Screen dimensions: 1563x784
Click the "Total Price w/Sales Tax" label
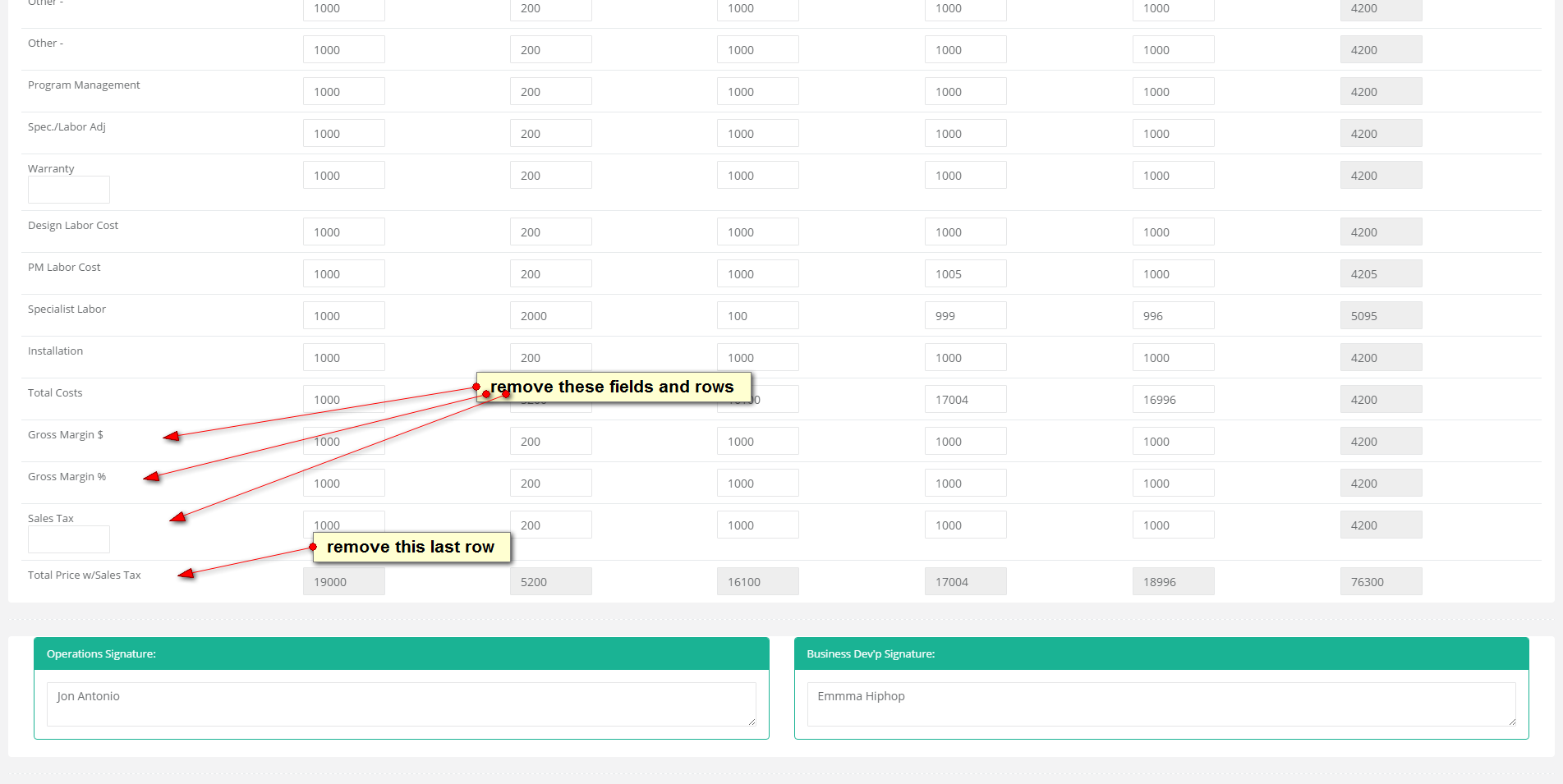coord(85,575)
